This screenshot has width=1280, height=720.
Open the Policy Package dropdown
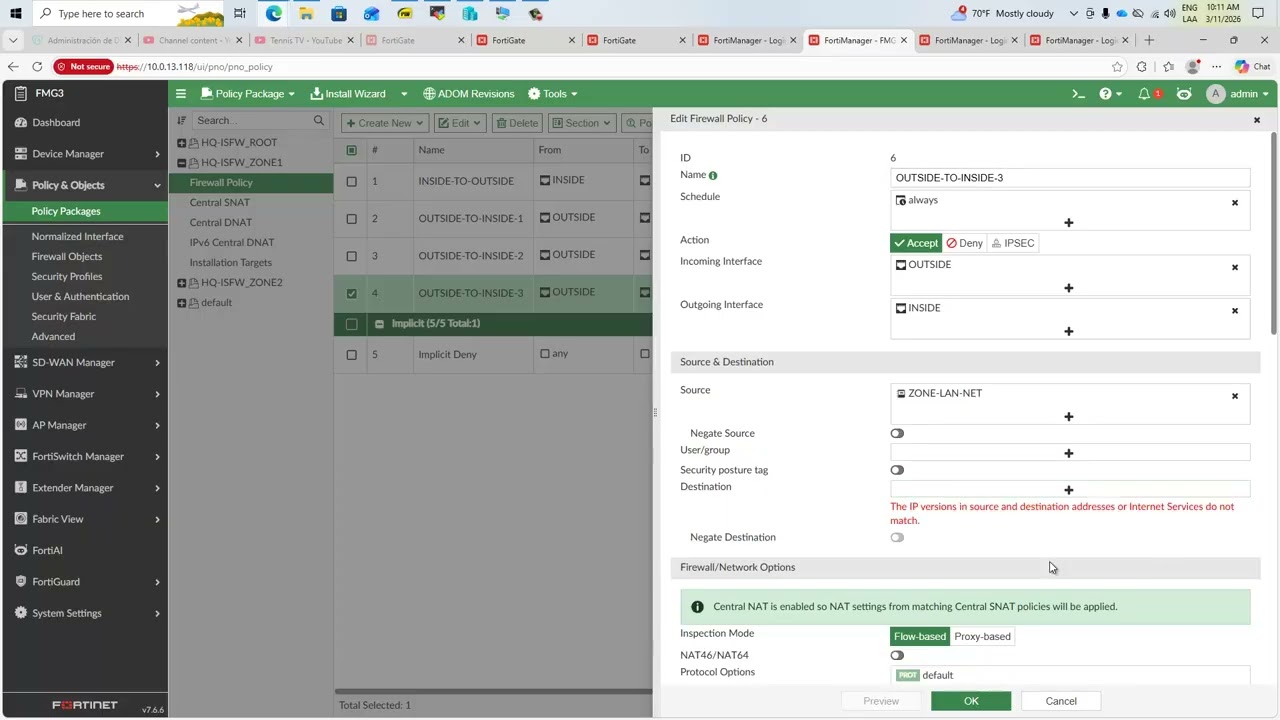click(x=248, y=94)
